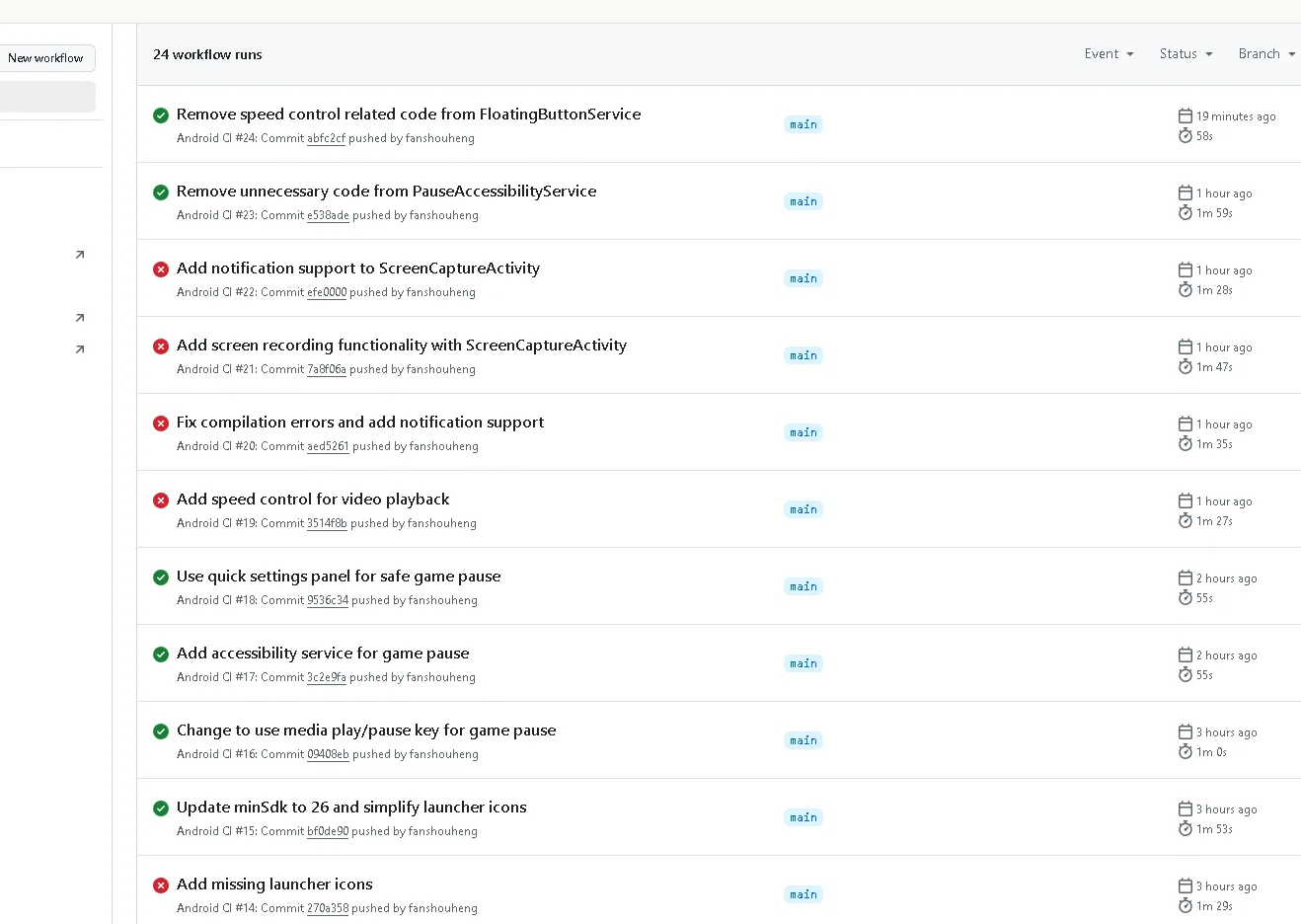The width and height of the screenshot is (1301, 924).
Task: Click failed icon for 'Add missing launcher icons'
Action: click(161, 885)
